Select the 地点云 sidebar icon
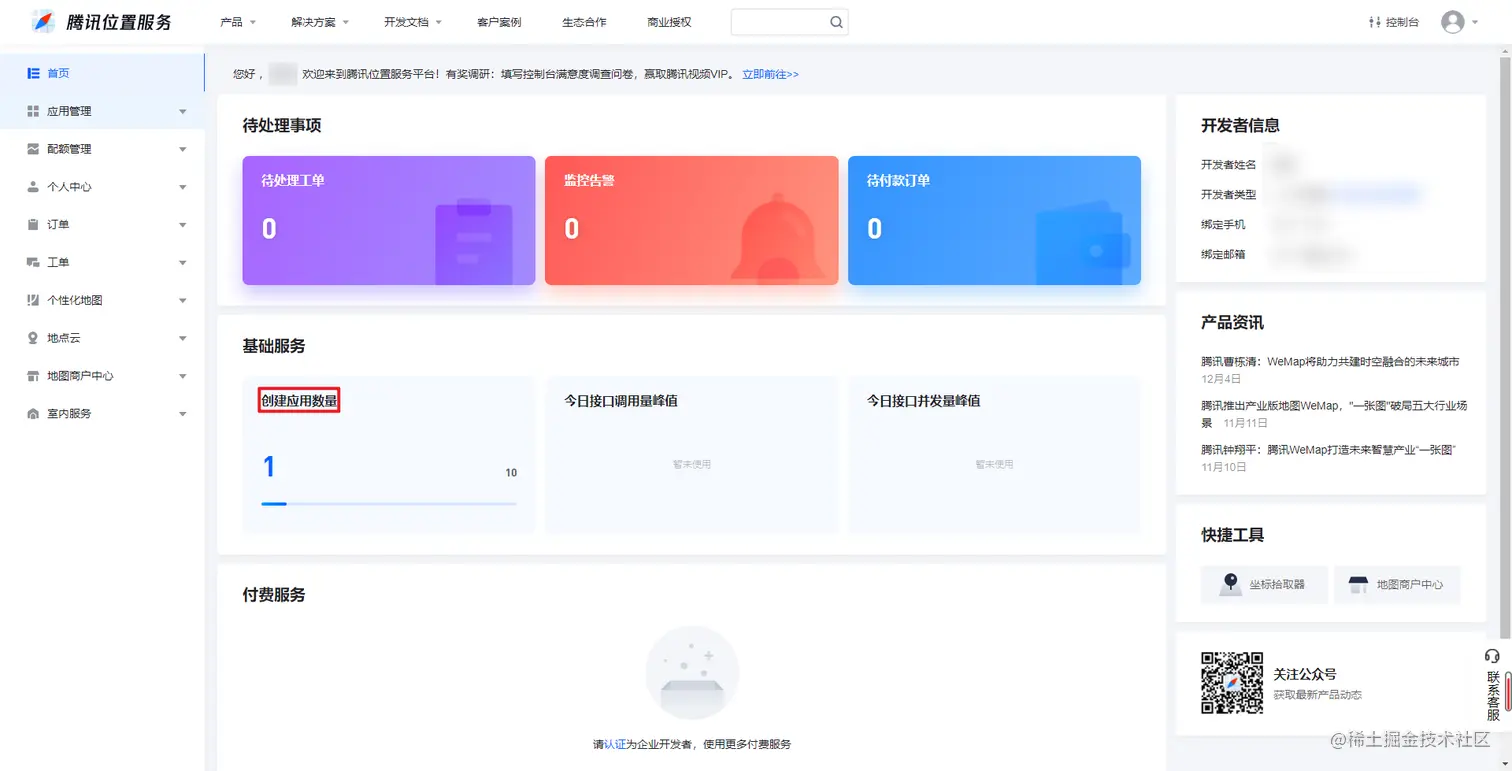Image resolution: width=1512 pixels, height=771 pixels. point(31,338)
